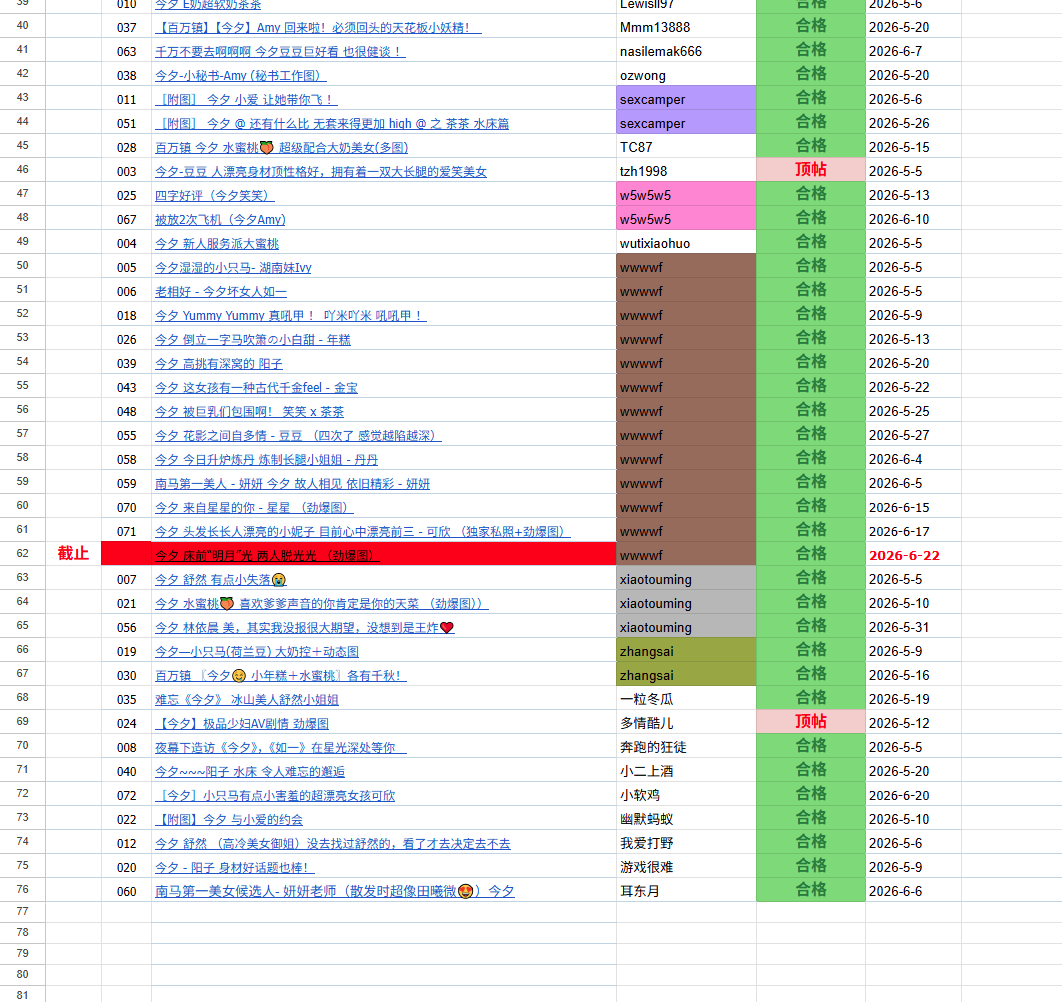Open the 今夕-小秘书-Amy link
This screenshot has width=1062, height=1002.
coord(240,76)
